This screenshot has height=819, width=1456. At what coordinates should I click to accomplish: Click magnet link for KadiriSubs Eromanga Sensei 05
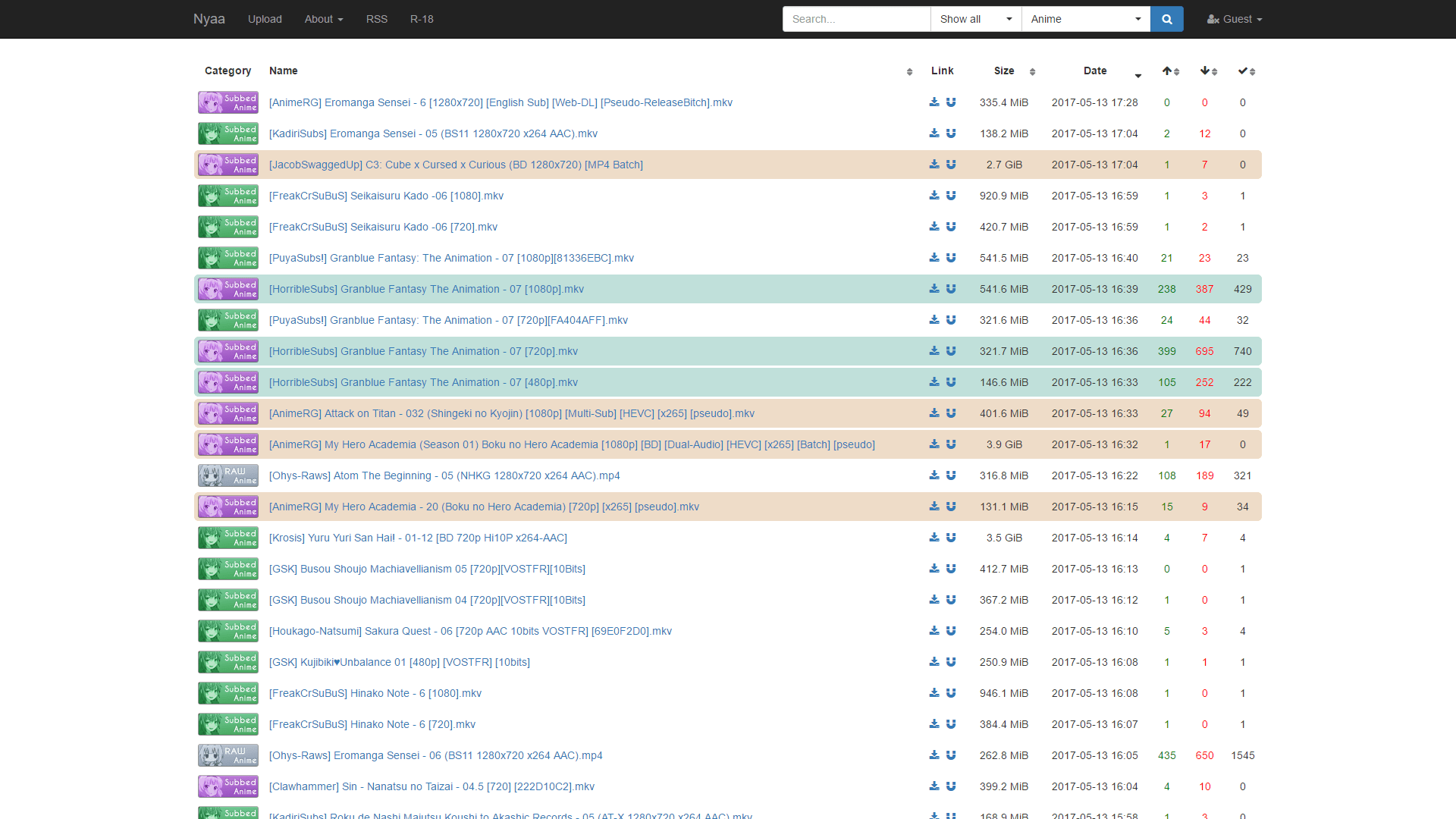(951, 133)
